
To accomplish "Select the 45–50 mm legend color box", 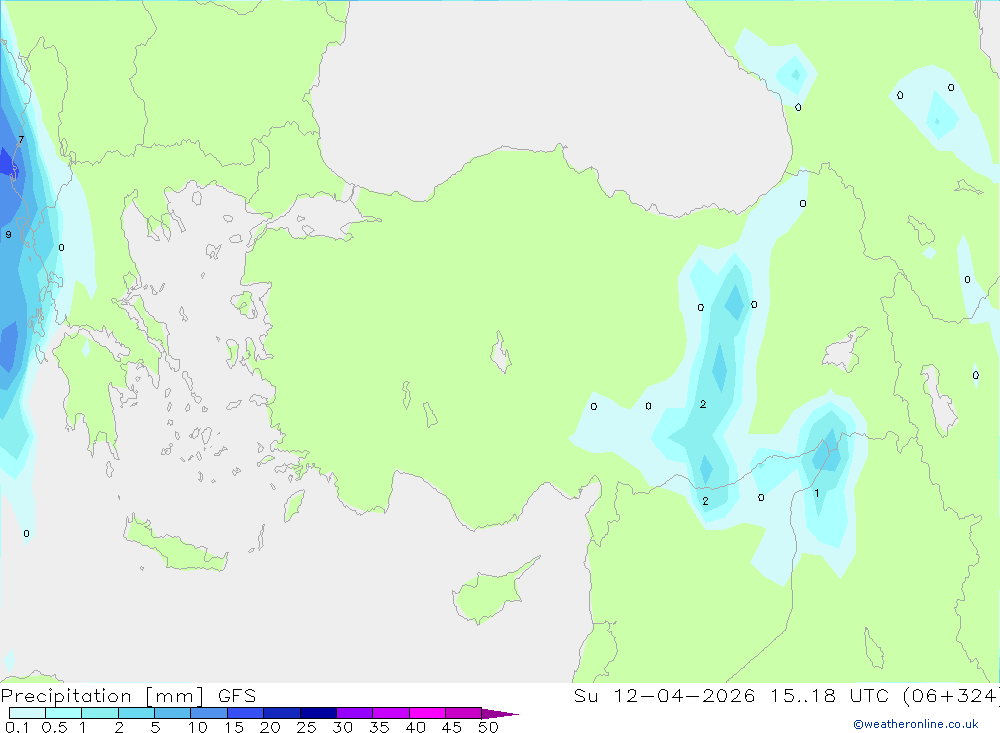I will click(x=464, y=713).
